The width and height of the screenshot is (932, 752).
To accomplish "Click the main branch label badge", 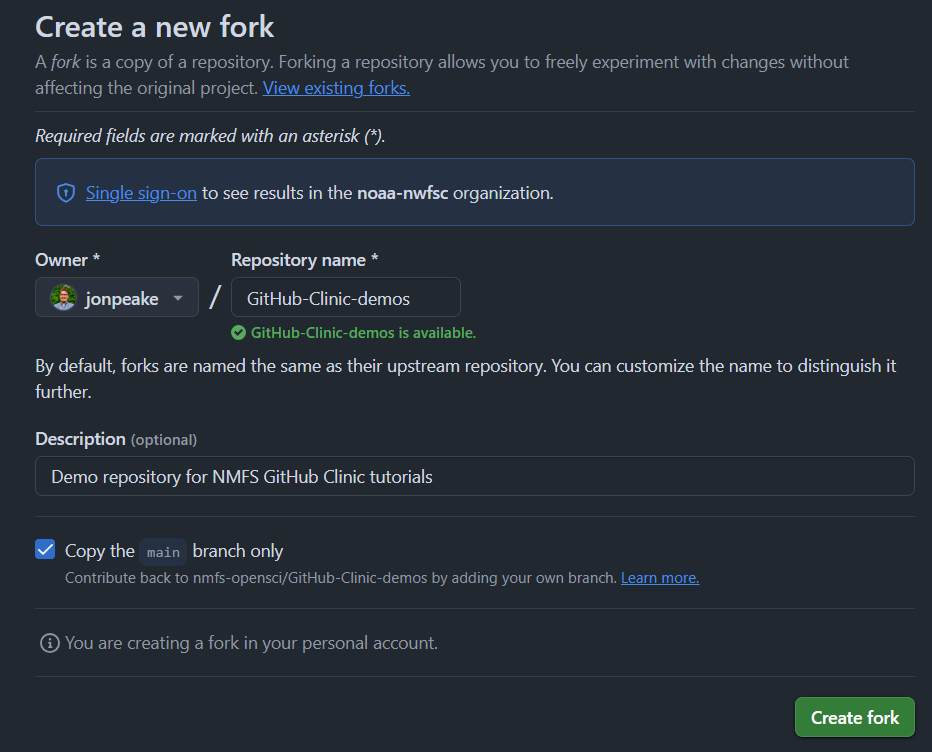I will (163, 552).
